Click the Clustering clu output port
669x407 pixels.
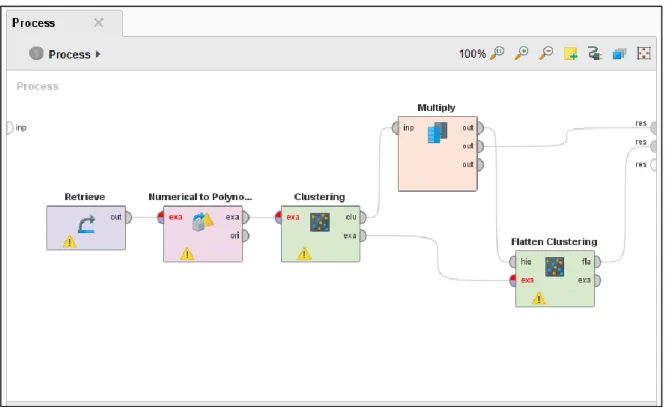point(363,217)
